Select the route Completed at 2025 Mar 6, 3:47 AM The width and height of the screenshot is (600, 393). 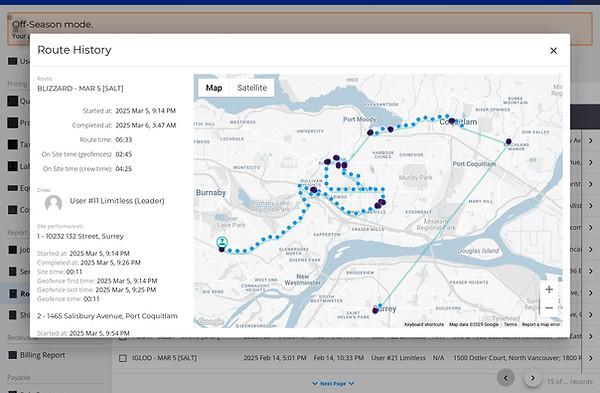click(x=145, y=125)
